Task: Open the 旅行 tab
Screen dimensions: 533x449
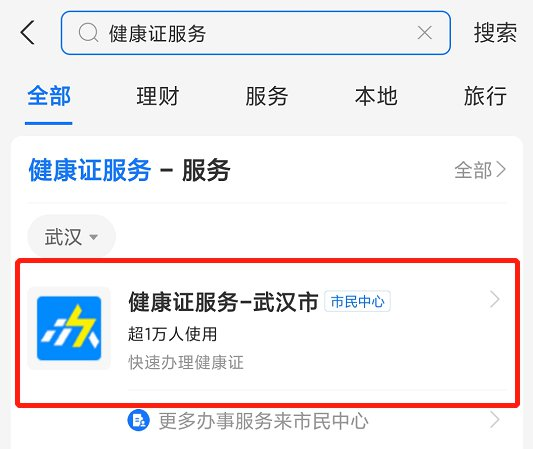Action: (x=485, y=96)
